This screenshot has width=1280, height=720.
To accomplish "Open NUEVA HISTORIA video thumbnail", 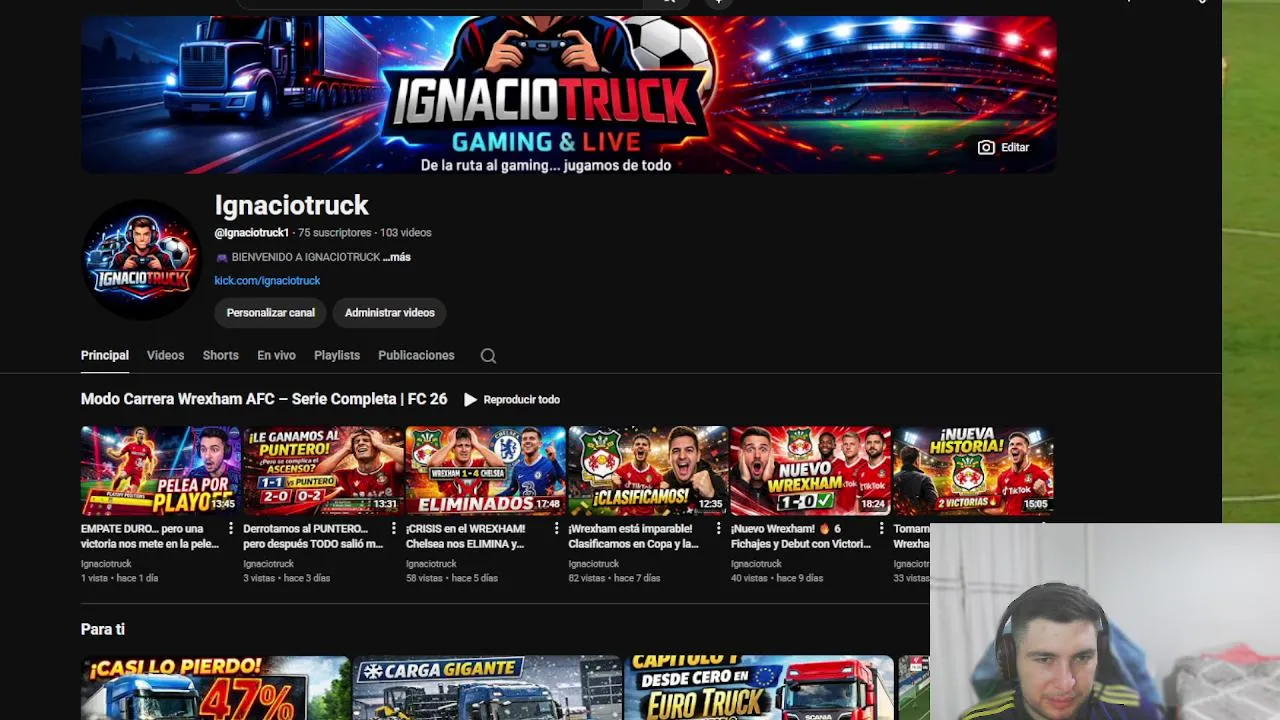I will [x=973, y=471].
